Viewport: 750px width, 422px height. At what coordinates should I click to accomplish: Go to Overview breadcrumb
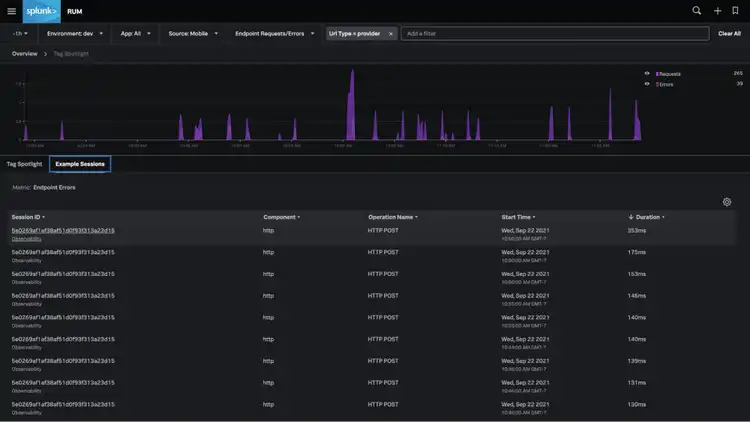click(24, 53)
